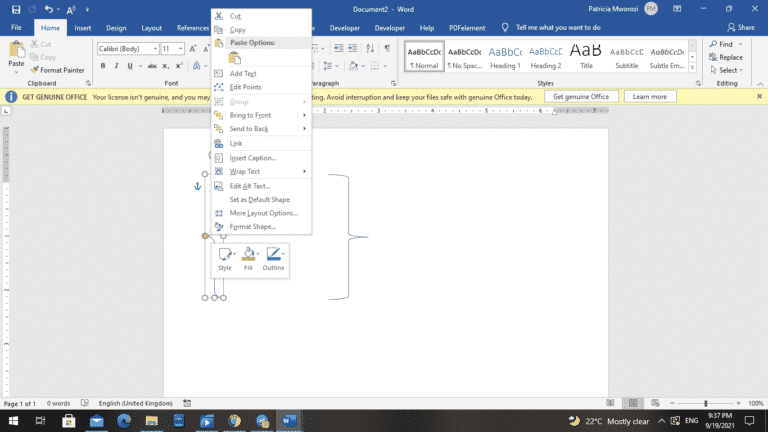Open the PDFelement tab

click(467, 28)
